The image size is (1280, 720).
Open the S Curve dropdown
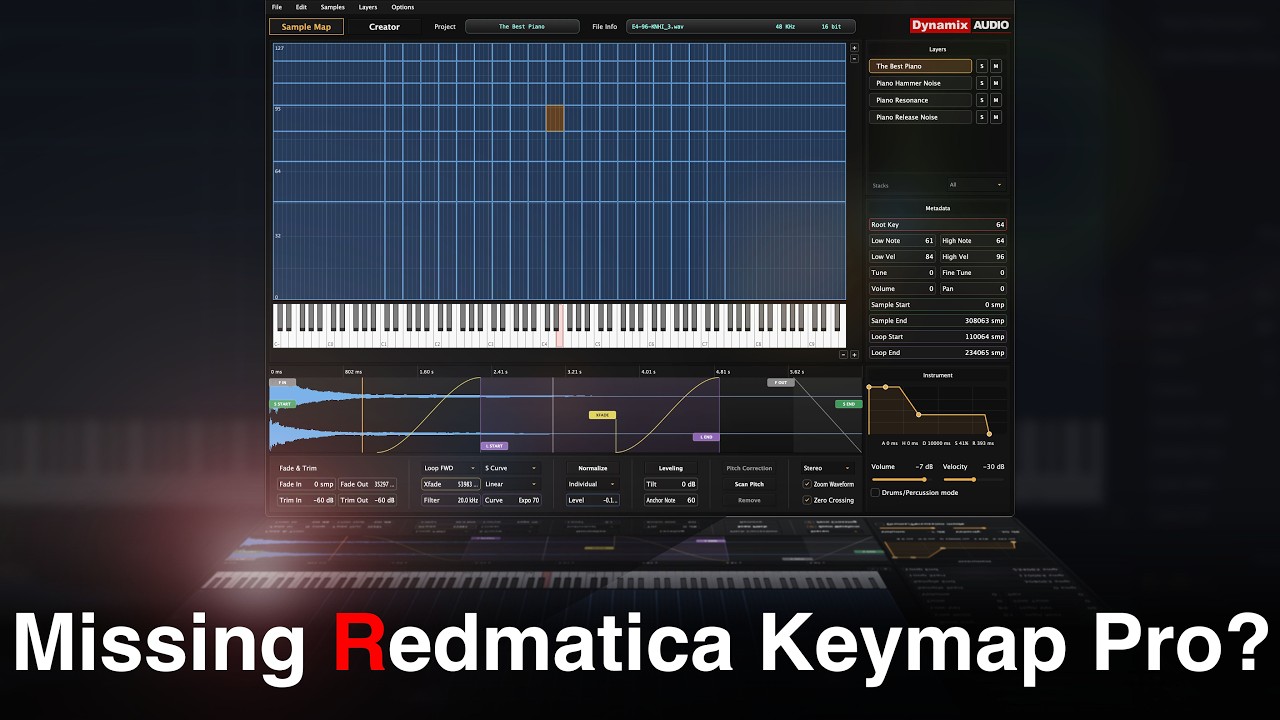[512, 468]
